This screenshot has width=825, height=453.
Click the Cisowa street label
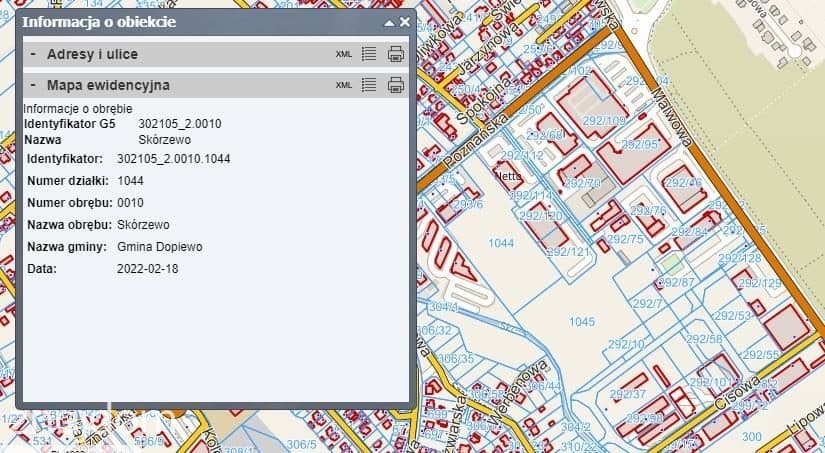[x=737, y=392]
